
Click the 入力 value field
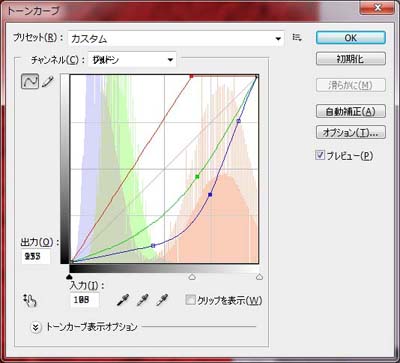point(85,300)
